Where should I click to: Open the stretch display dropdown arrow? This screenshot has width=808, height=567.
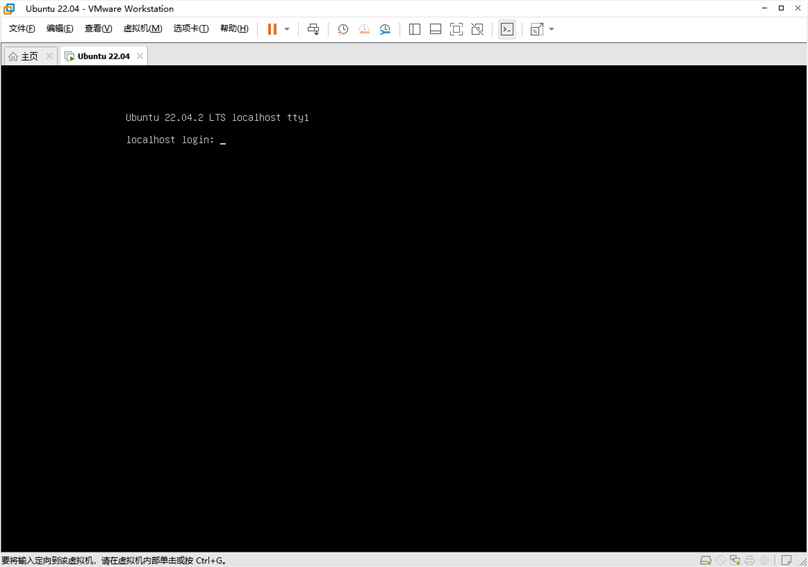click(551, 29)
